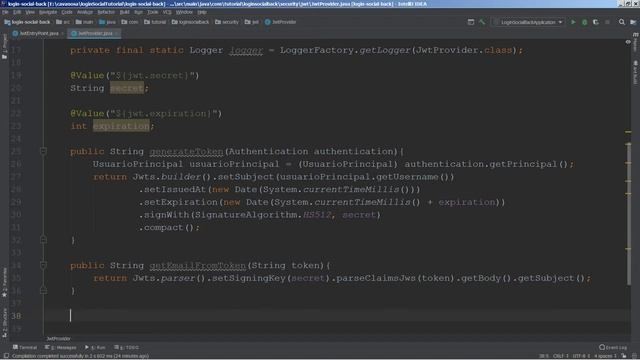Click the 4 spaces indent status
Image resolution: width=640 pixels, height=360 pixels.
605,356
